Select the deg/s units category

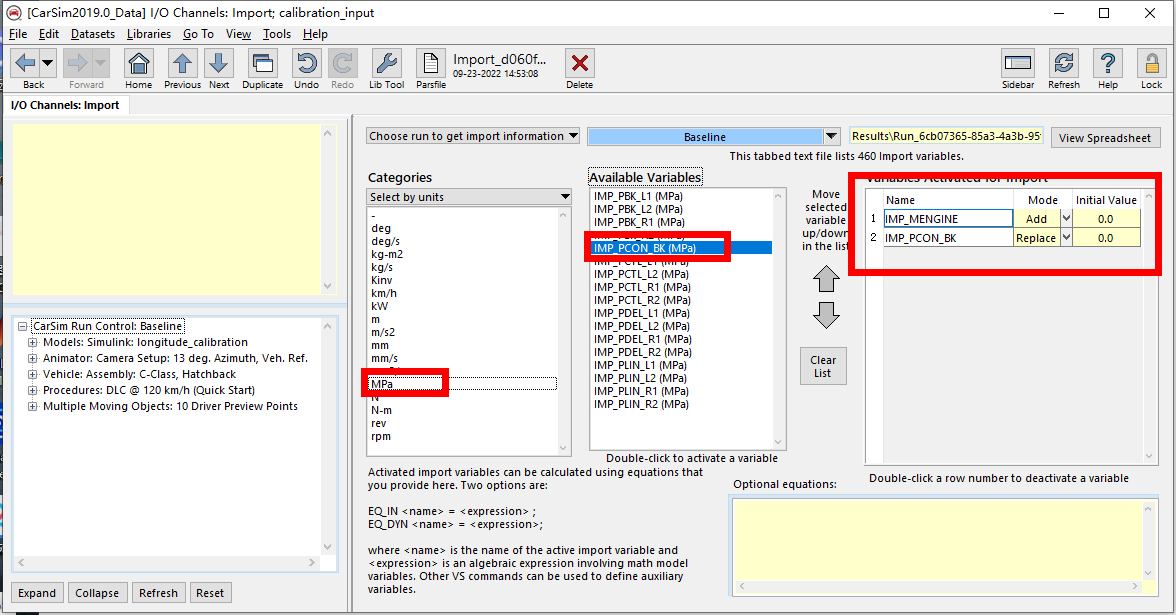(386, 242)
